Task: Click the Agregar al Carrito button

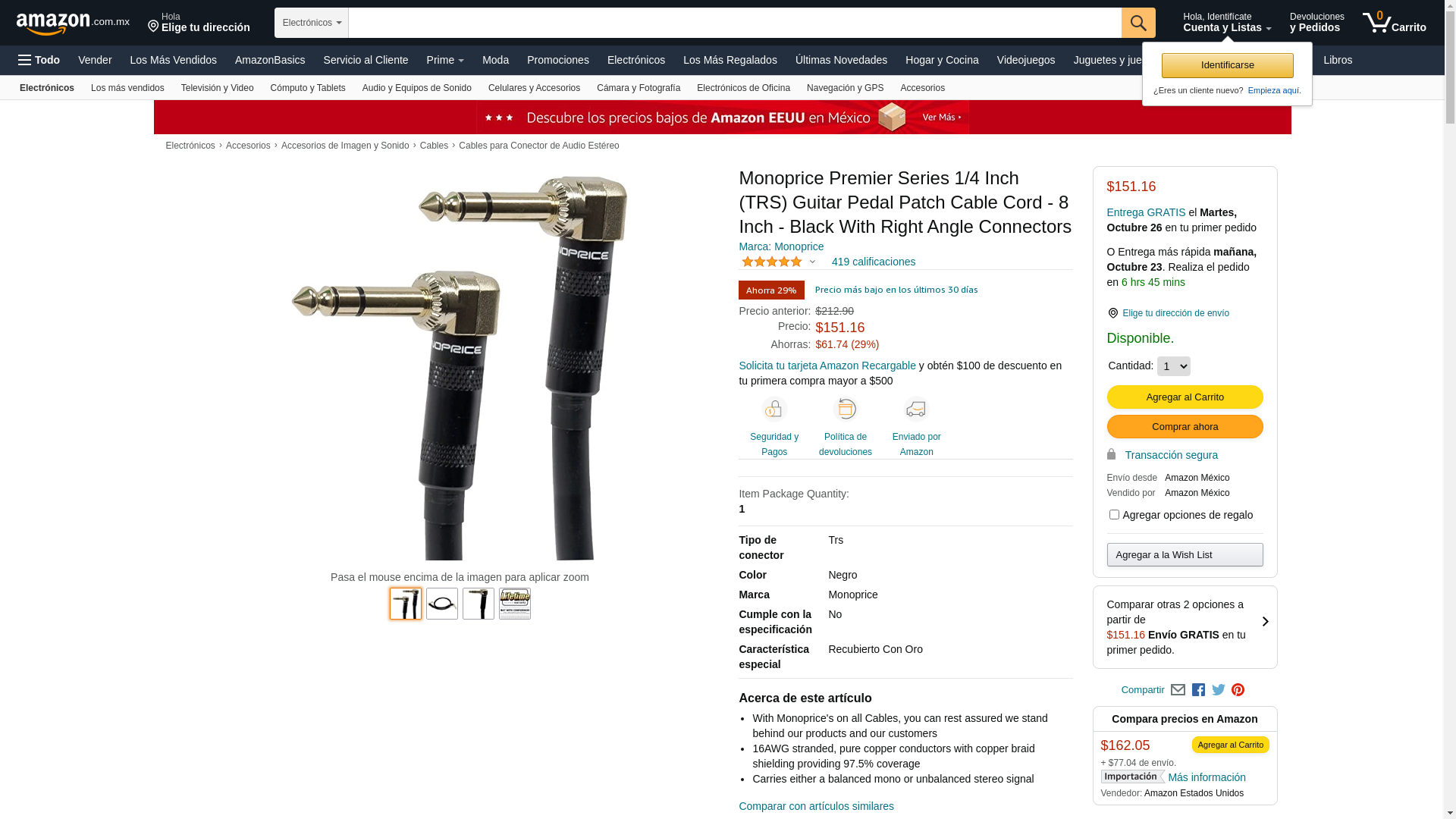Action: (1185, 397)
